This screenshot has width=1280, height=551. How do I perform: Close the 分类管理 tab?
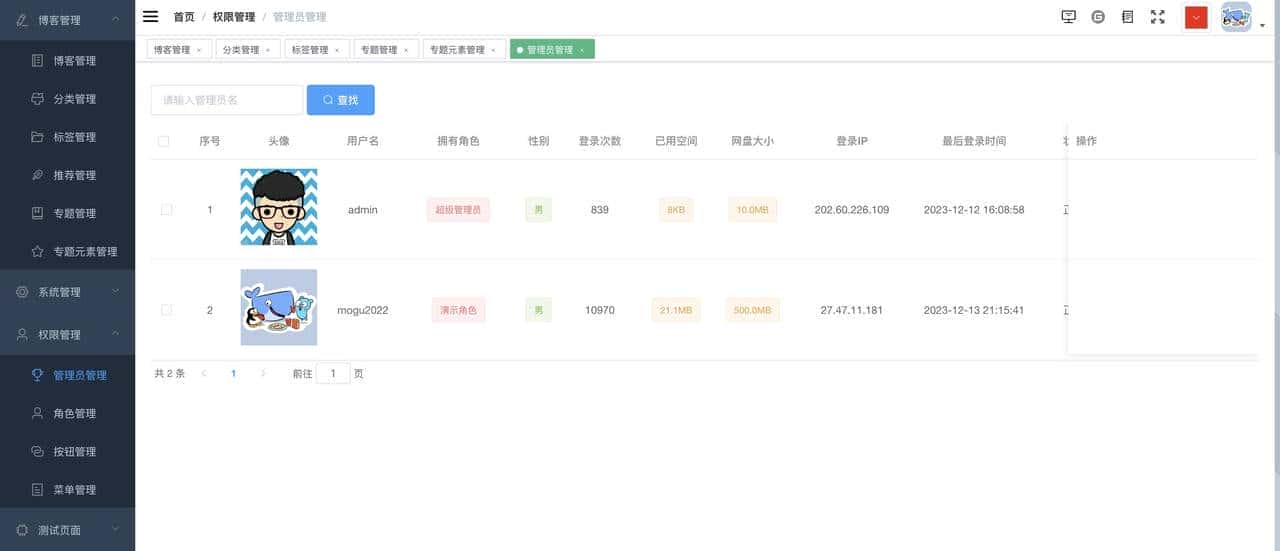[x=268, y=50]
